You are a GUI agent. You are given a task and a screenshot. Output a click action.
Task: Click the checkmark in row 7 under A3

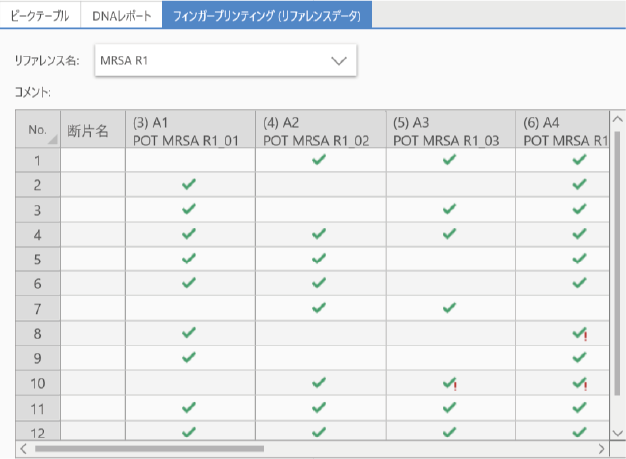[449, 308]
